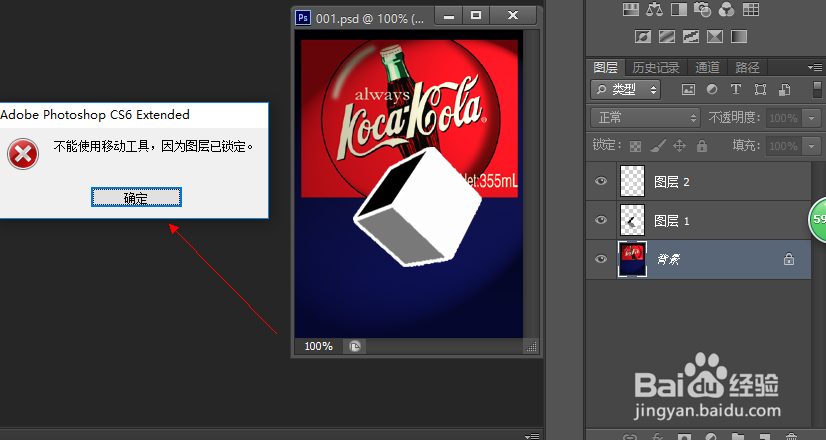Filter layers by type (T) layers
826x440 pixels.
pos(736,90)
